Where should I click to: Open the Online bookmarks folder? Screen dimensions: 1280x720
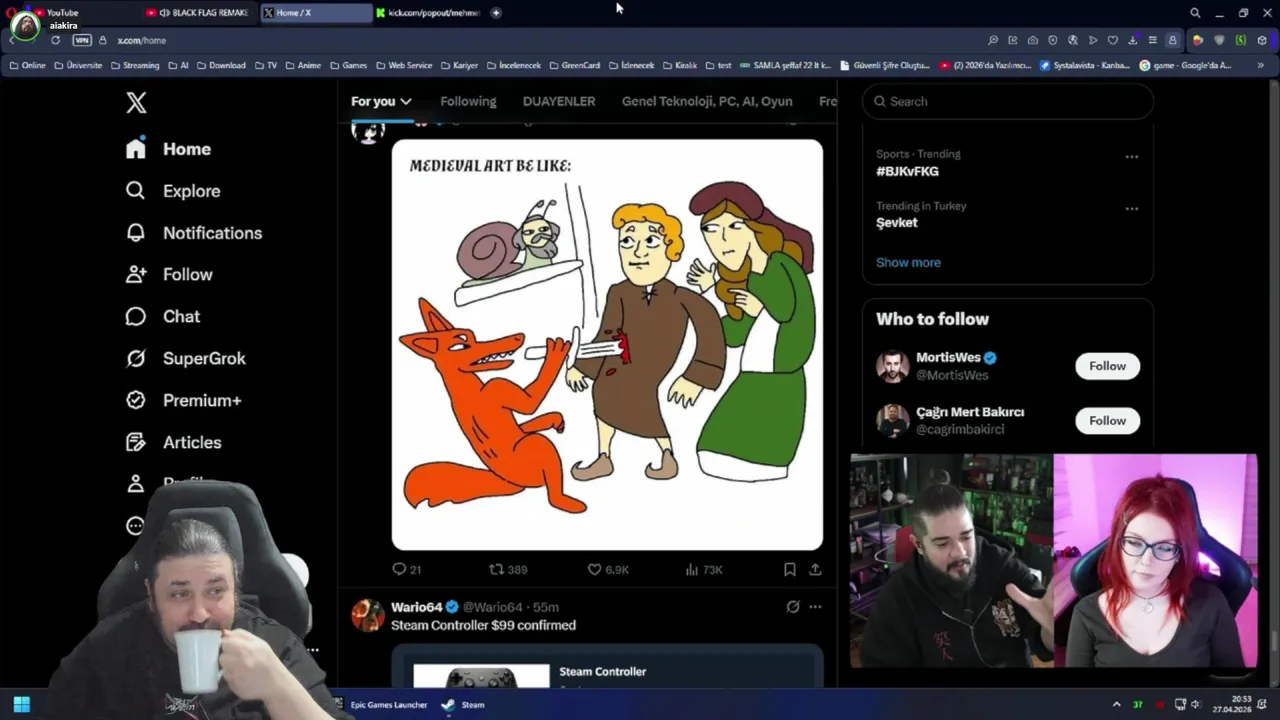pos(28,65)
